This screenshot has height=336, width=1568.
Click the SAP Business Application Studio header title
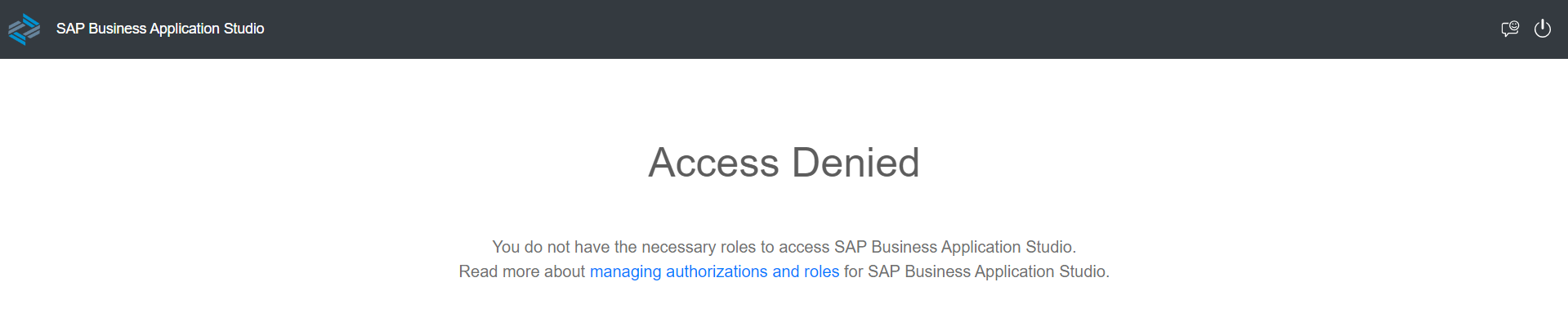point(160,29)
